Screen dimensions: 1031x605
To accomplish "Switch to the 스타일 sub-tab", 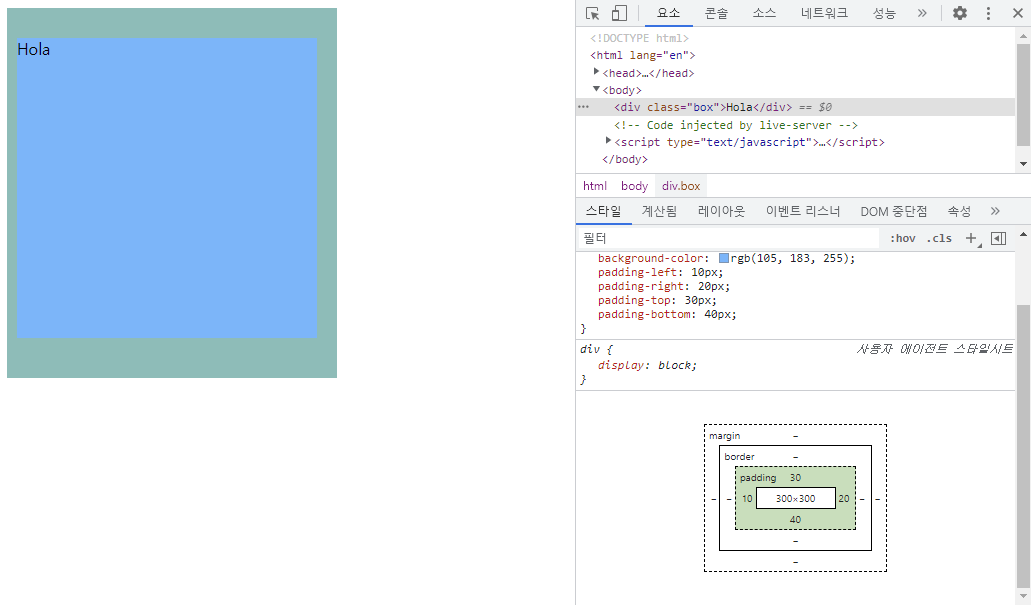I will tap(604, 211).
